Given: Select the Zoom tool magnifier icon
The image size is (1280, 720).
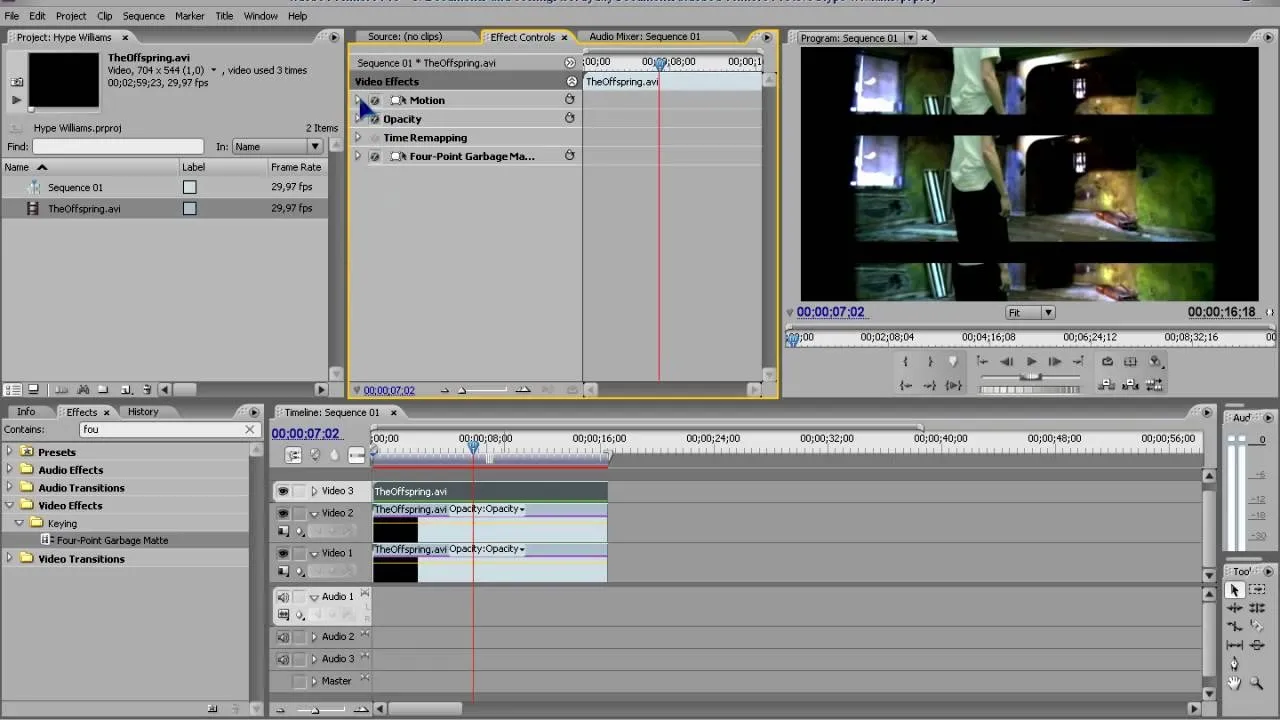Looking at the screenshot, I should tap(1257, 684).
